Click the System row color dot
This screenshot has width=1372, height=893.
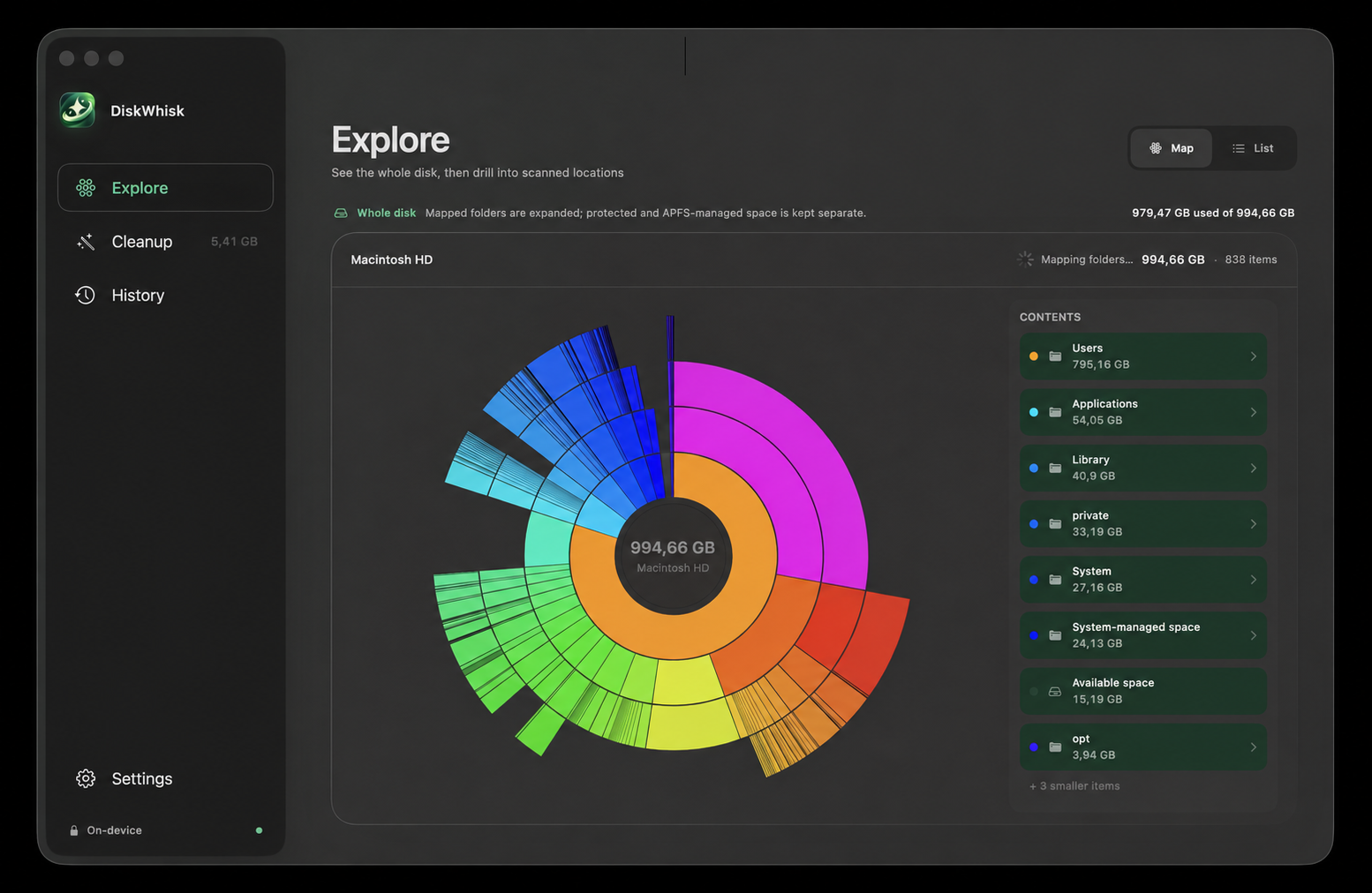[1034, 580]
